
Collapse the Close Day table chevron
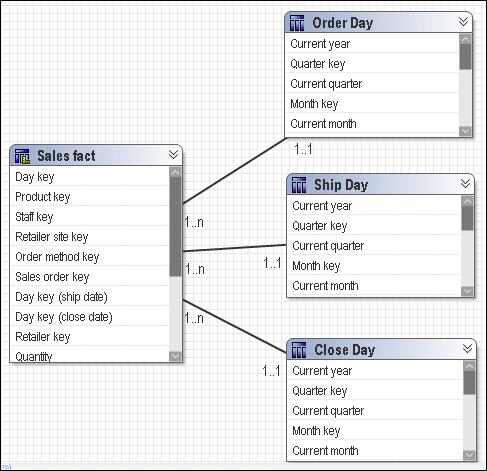point(467,349)
